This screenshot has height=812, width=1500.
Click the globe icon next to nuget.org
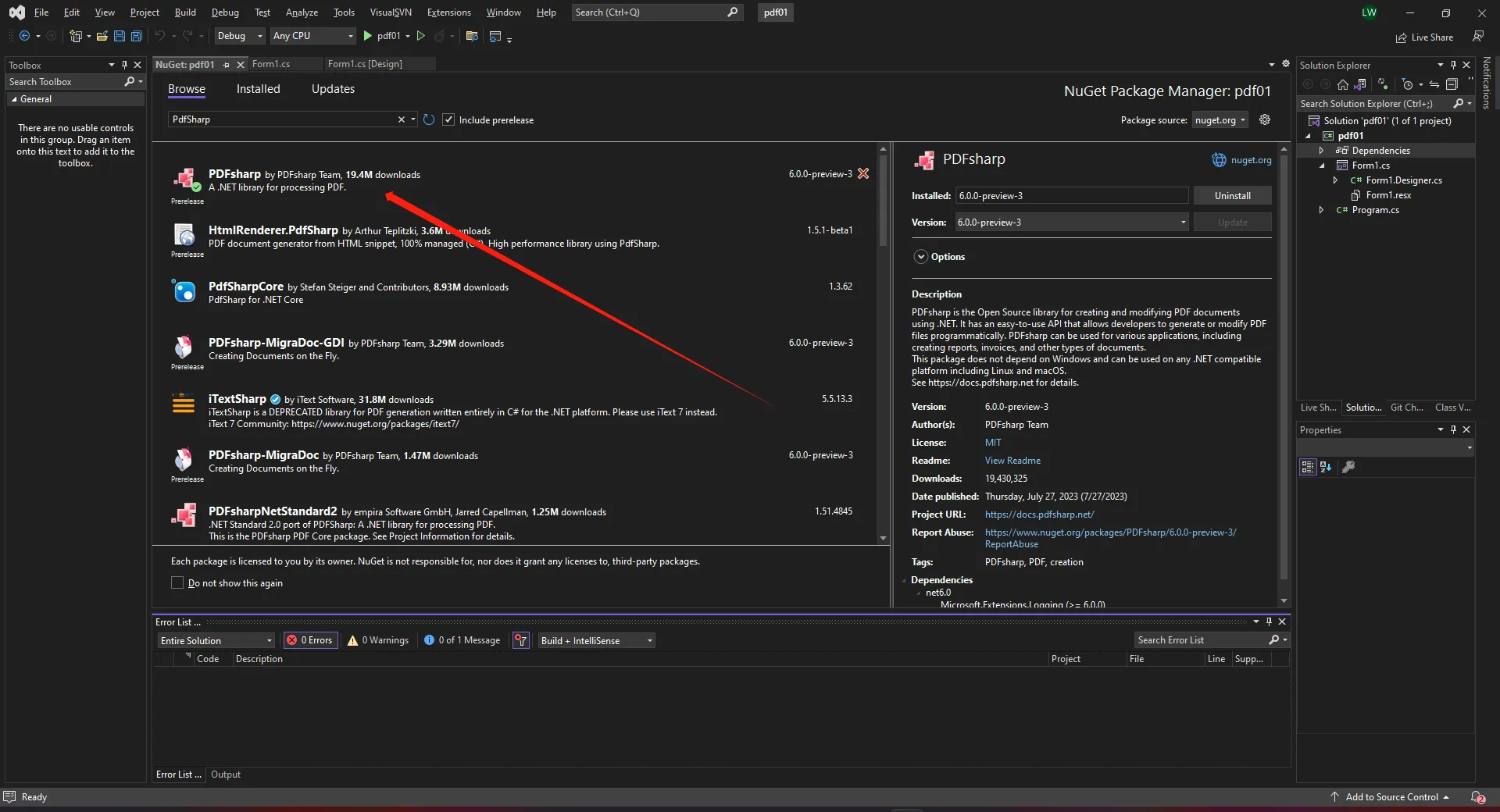(1219, 159)
